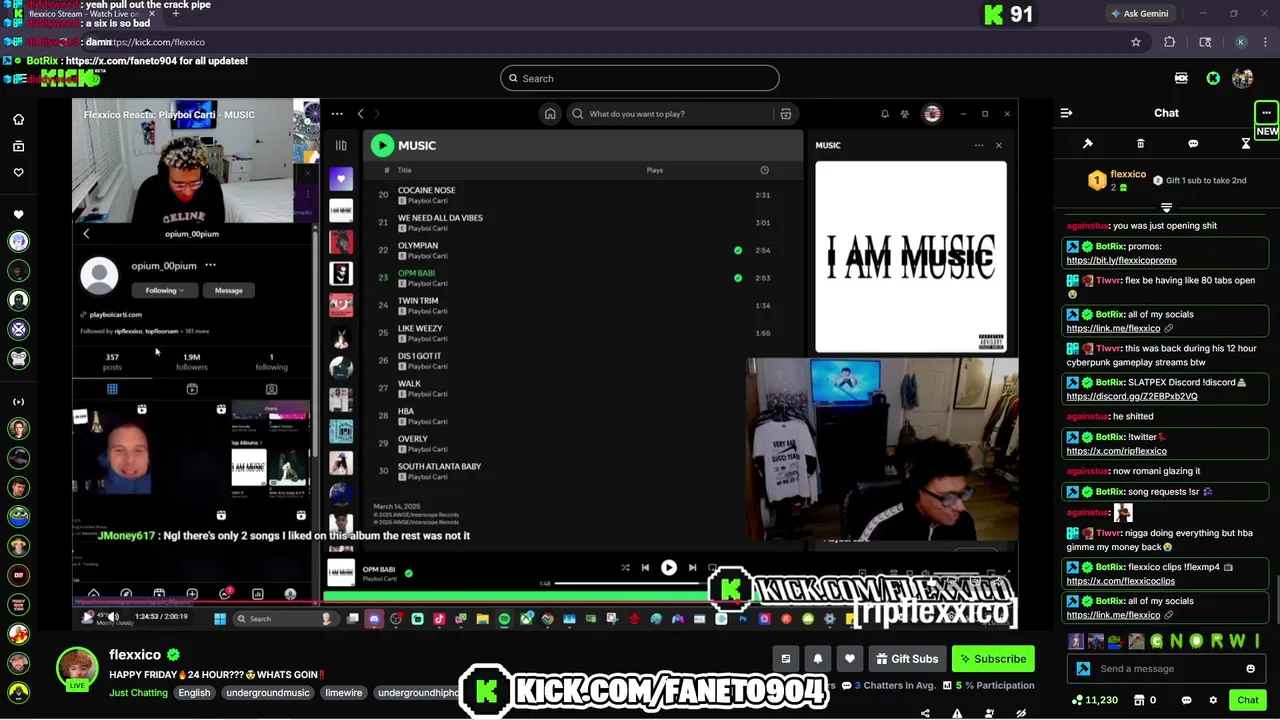Open Spotify three-dots menu at top left

pyautogui.click(x=337, y=114)
